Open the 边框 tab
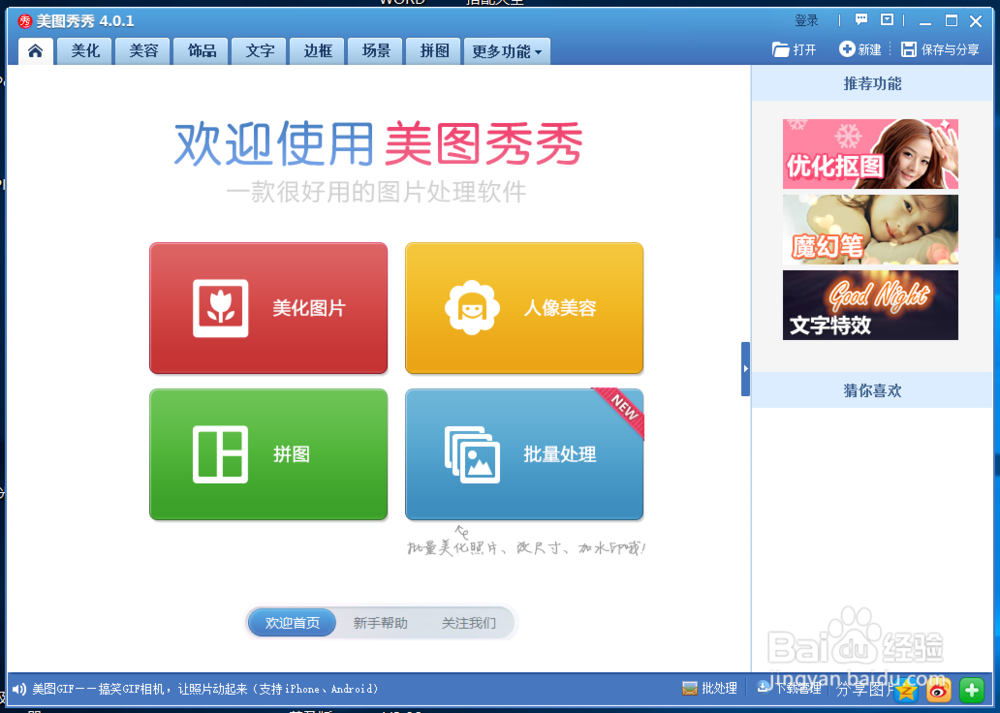 318,51
